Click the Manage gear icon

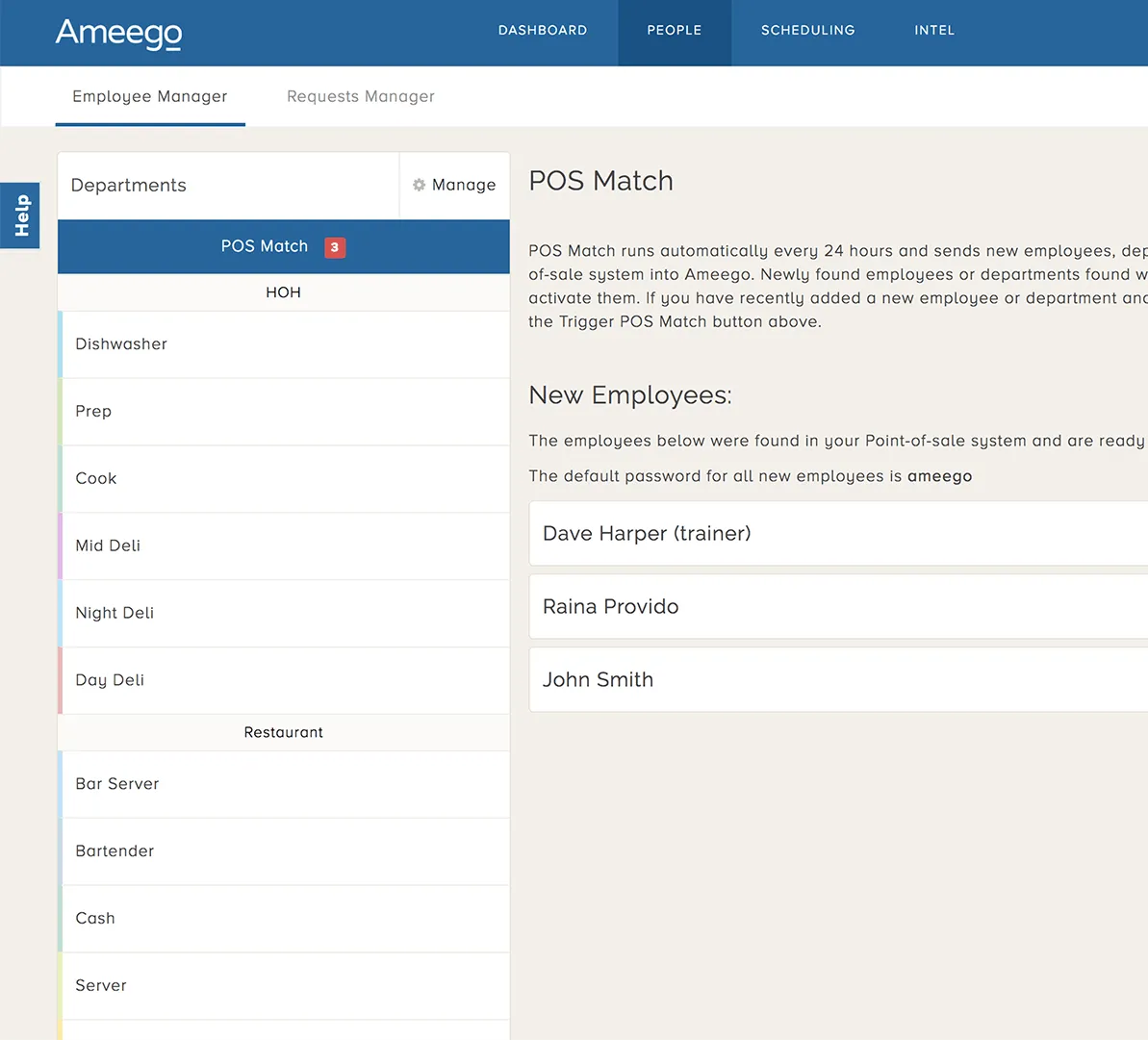click(418, 185)
